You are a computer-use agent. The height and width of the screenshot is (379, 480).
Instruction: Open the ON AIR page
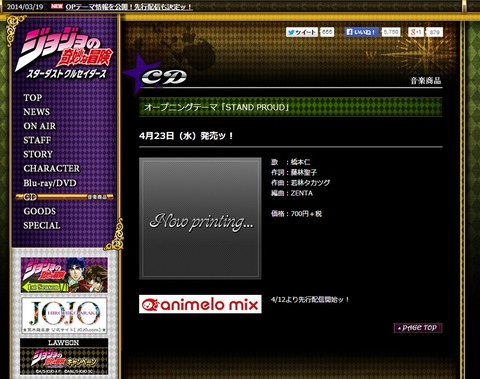[x=39, y=126]
